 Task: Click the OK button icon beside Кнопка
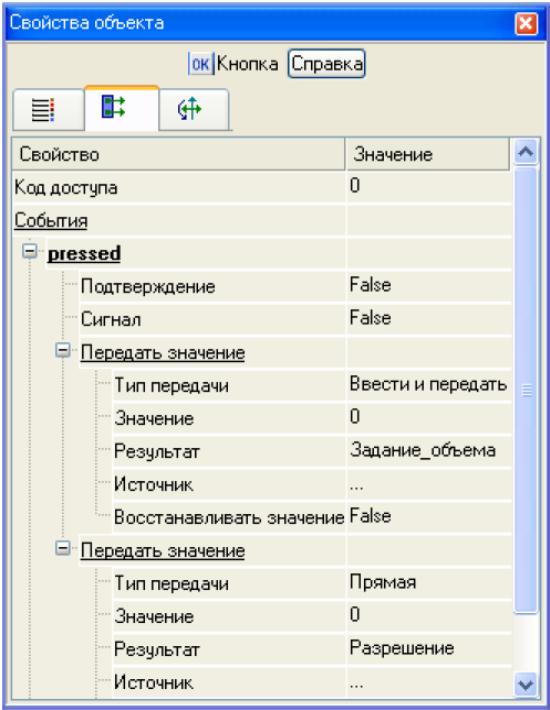pos(201,64)
